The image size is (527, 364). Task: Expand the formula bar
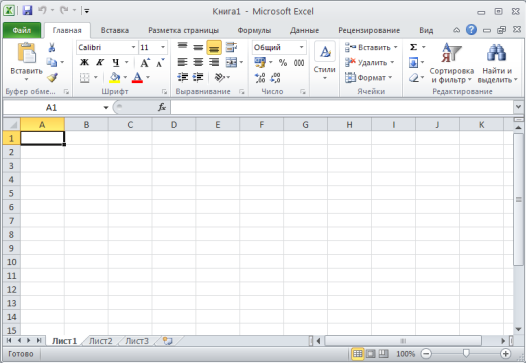pos(518,107)
